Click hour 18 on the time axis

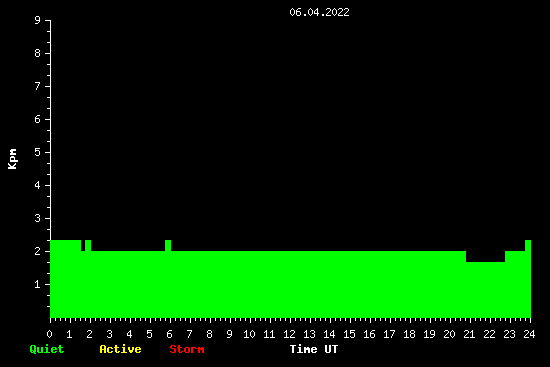[409, 334]
